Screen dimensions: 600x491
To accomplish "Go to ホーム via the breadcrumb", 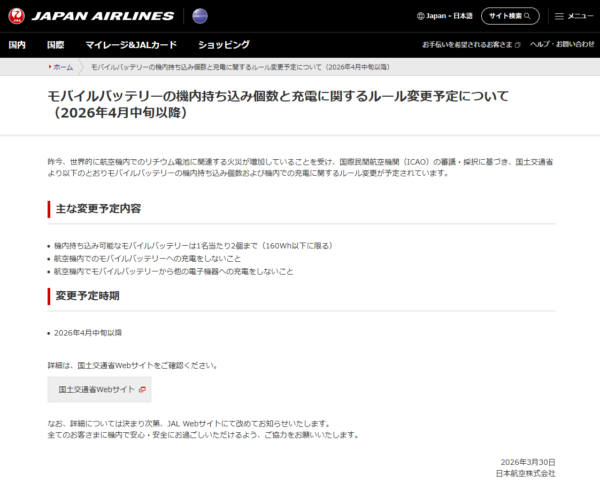I will [x=63, y=66].
